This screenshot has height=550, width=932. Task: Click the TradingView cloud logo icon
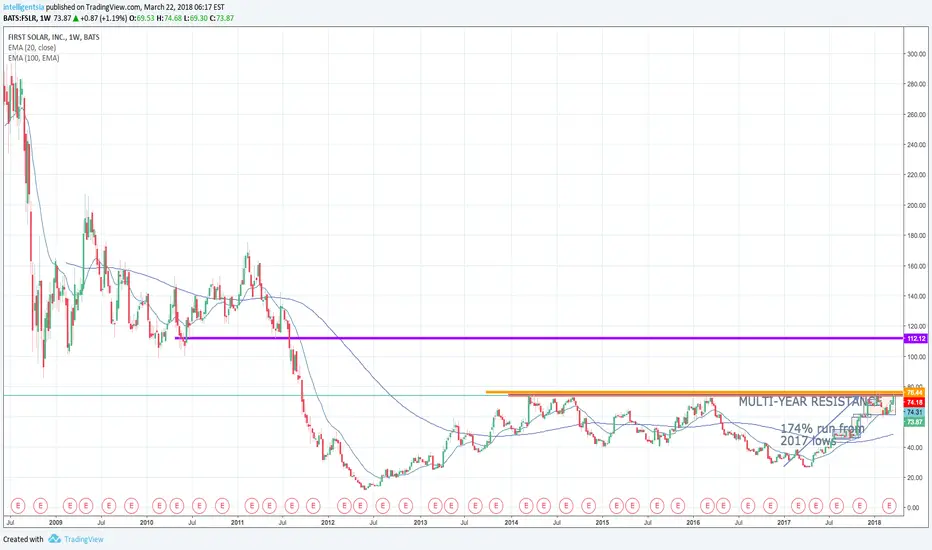(x=54, y=539)
